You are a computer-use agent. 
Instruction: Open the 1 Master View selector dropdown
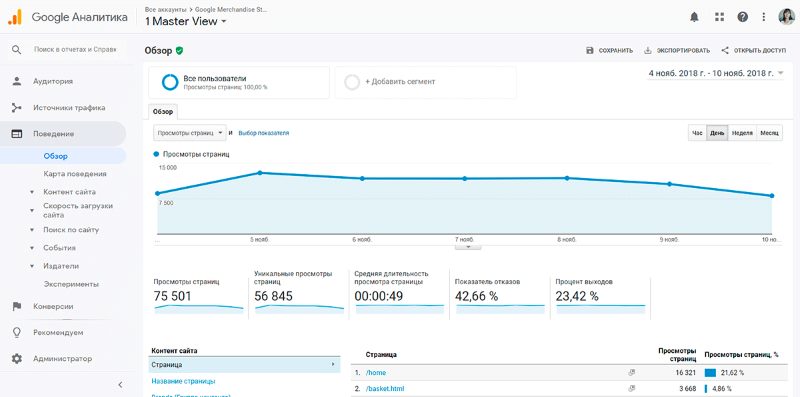click(x=186, y=21)
